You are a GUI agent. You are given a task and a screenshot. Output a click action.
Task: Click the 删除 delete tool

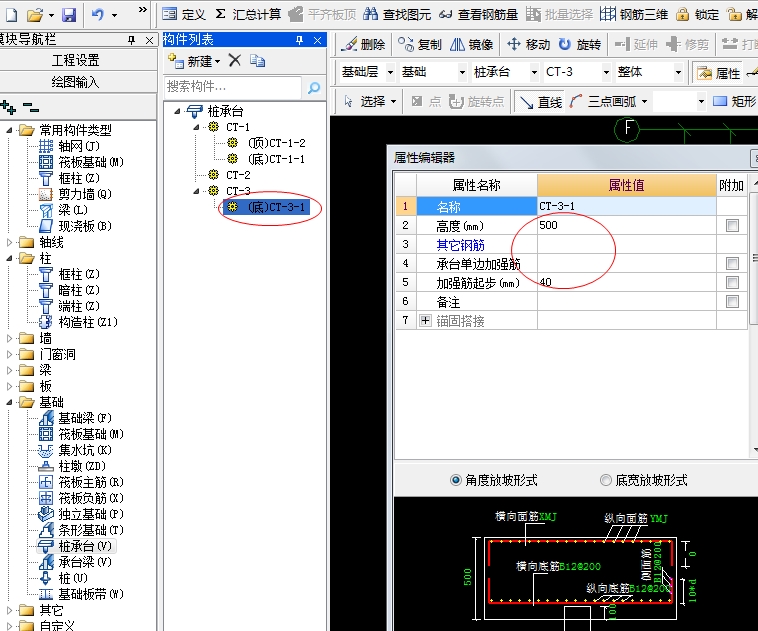click(363, 44)
